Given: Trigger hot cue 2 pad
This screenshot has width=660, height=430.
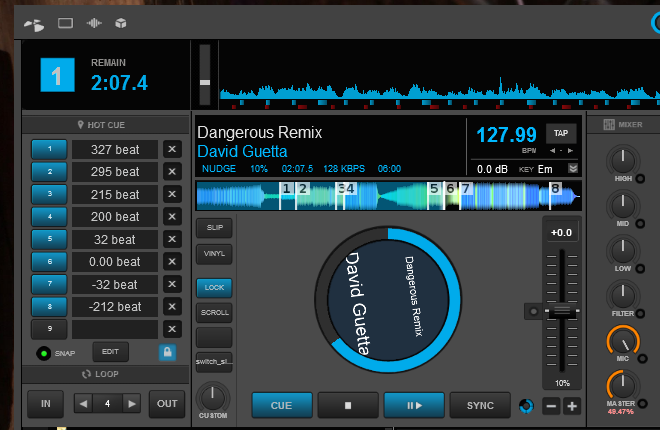Looking at the screenshot, I should tap(49, 172).
